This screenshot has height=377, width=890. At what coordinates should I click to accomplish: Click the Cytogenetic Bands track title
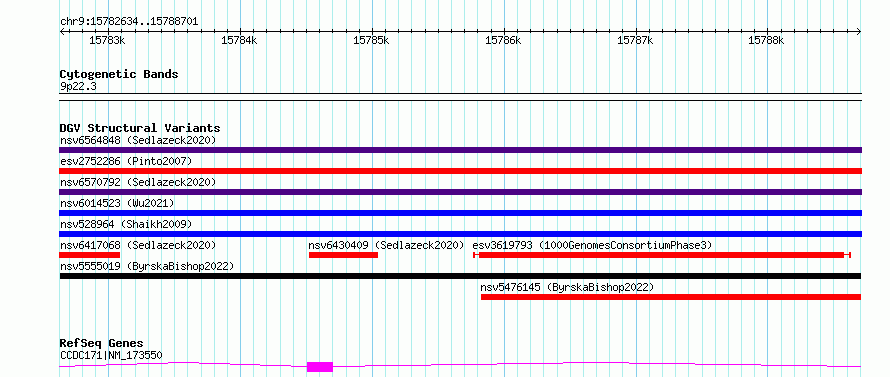coord(119,74)
